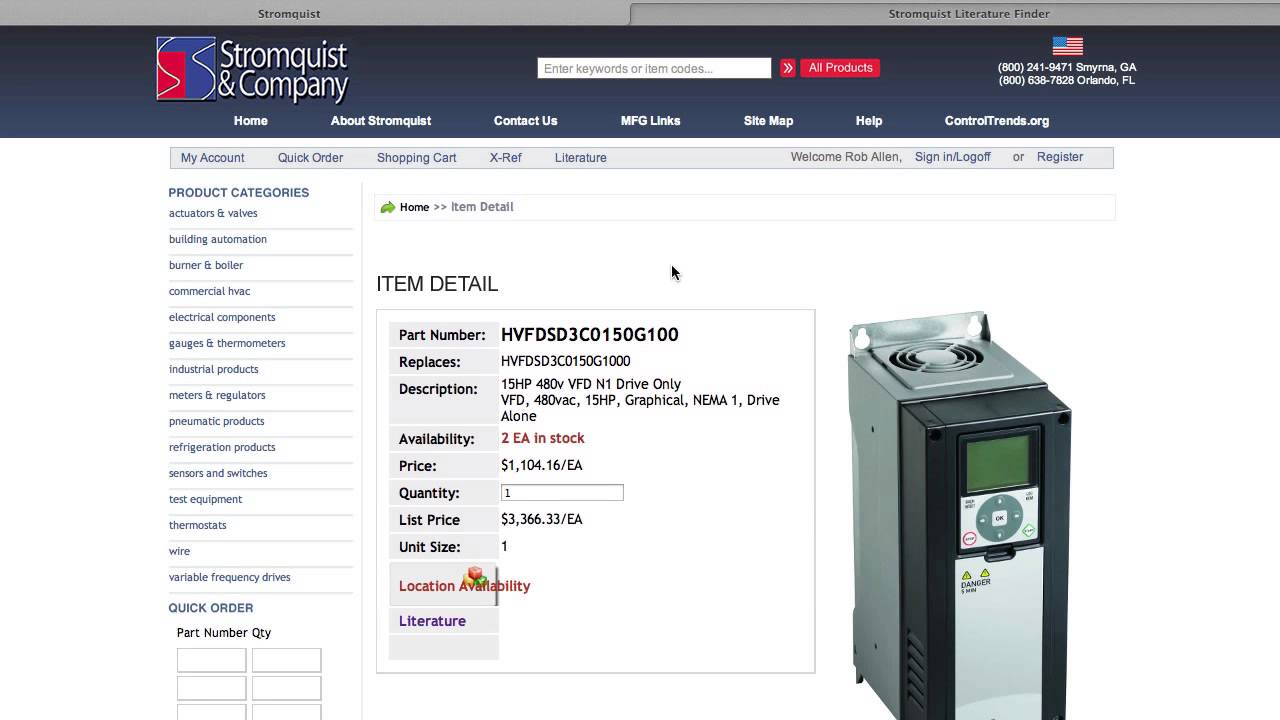Select sensors and switches category
The width and height of the screenshot is (1280, 720).
[218, 473]
